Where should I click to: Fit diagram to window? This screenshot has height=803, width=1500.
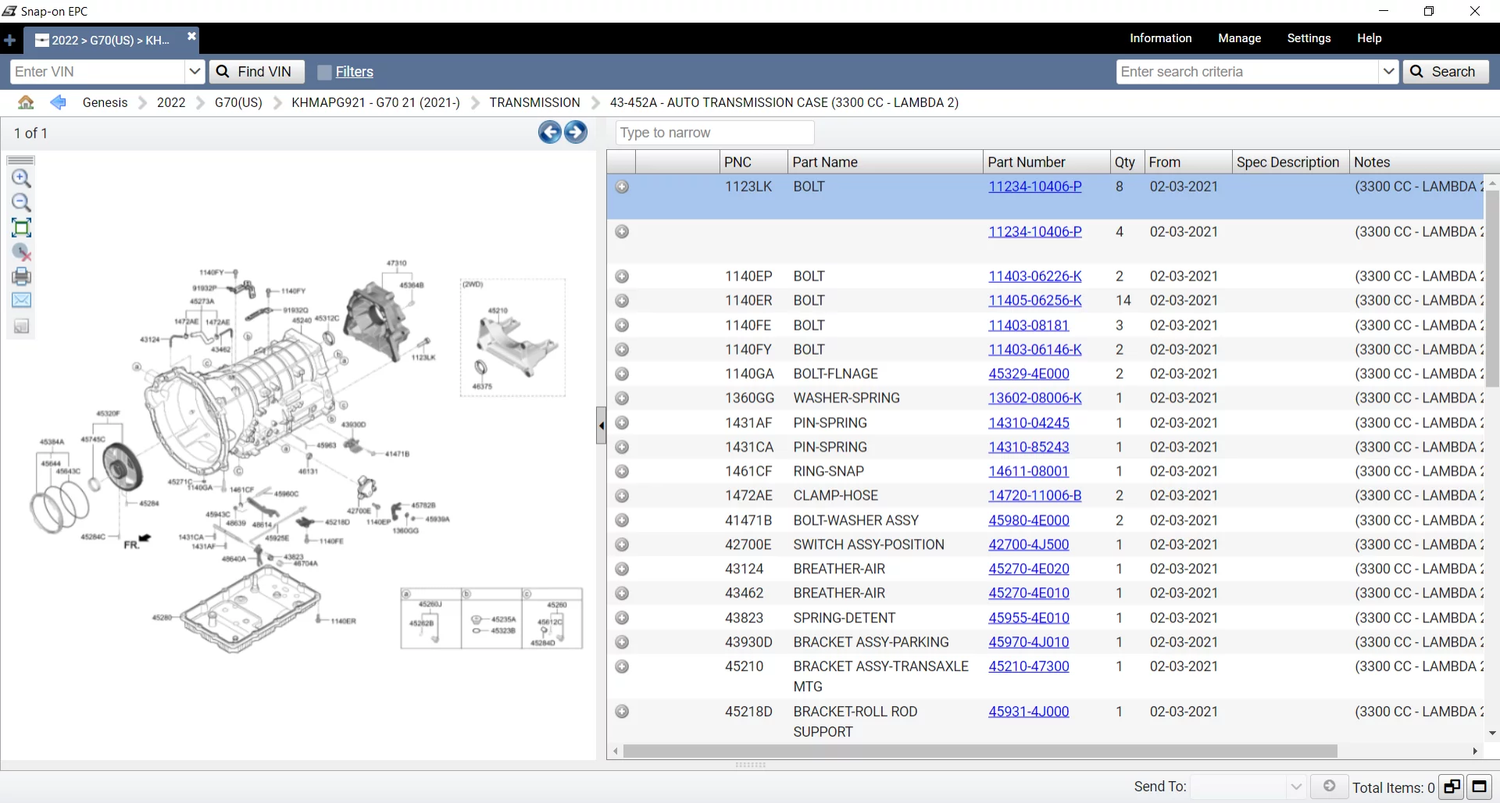tap(21, 228)
